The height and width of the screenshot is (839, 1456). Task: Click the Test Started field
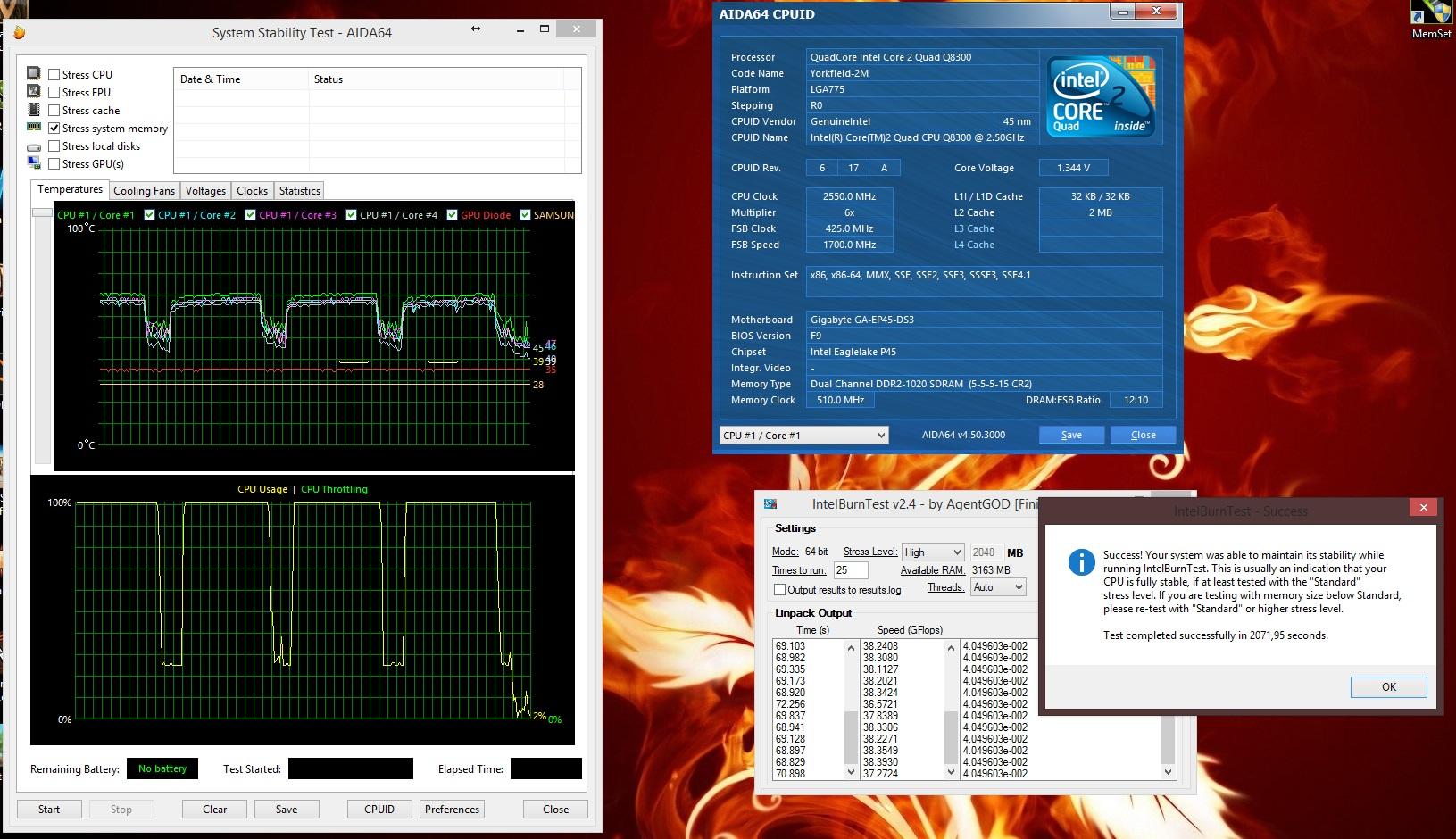pos(351,768)
